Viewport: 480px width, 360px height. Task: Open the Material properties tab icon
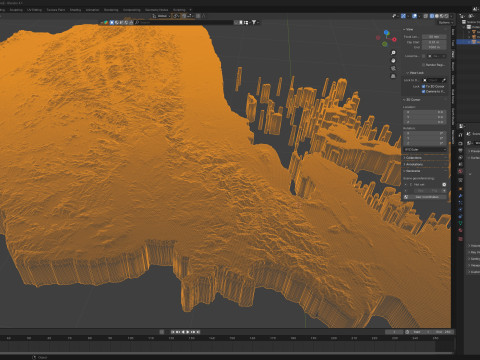(x=460, y=230)
